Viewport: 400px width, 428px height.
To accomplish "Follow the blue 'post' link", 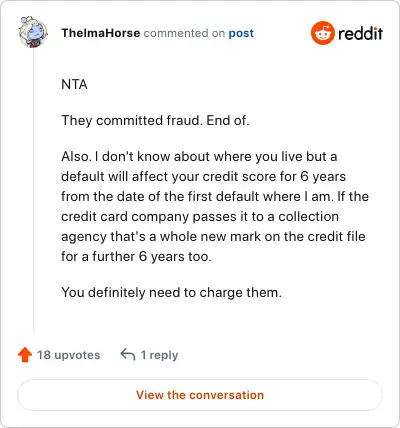I will coord(241,33).
